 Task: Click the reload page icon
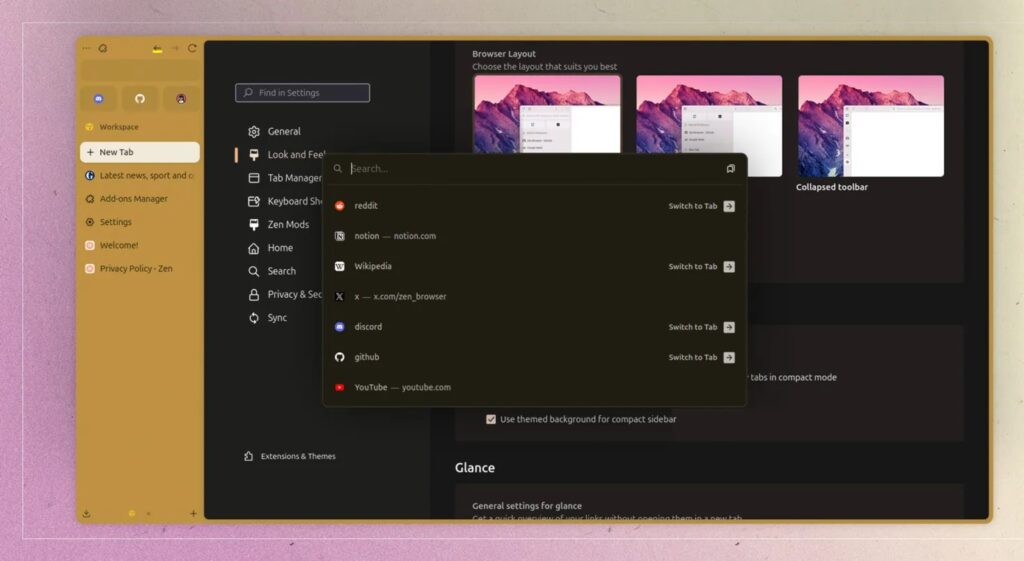[192, 48]
